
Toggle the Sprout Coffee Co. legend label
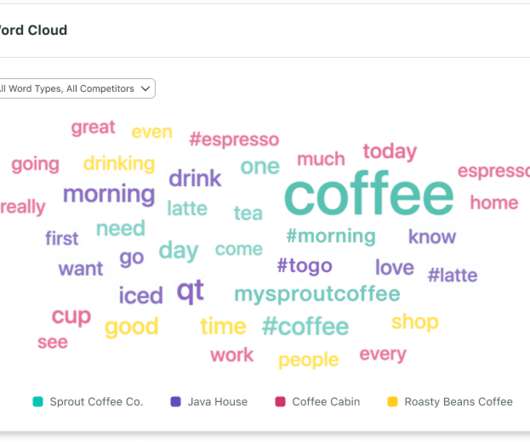click(x=96, y=402)
